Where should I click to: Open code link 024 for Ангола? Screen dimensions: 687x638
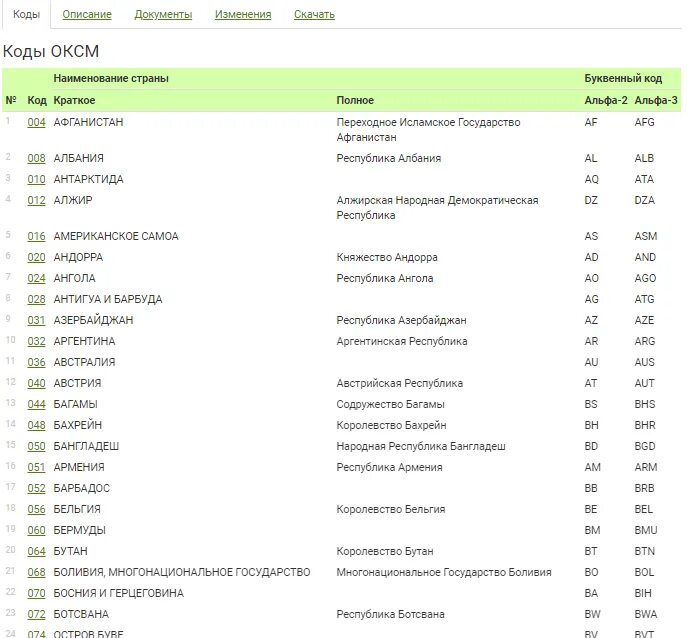coord(36,278)
